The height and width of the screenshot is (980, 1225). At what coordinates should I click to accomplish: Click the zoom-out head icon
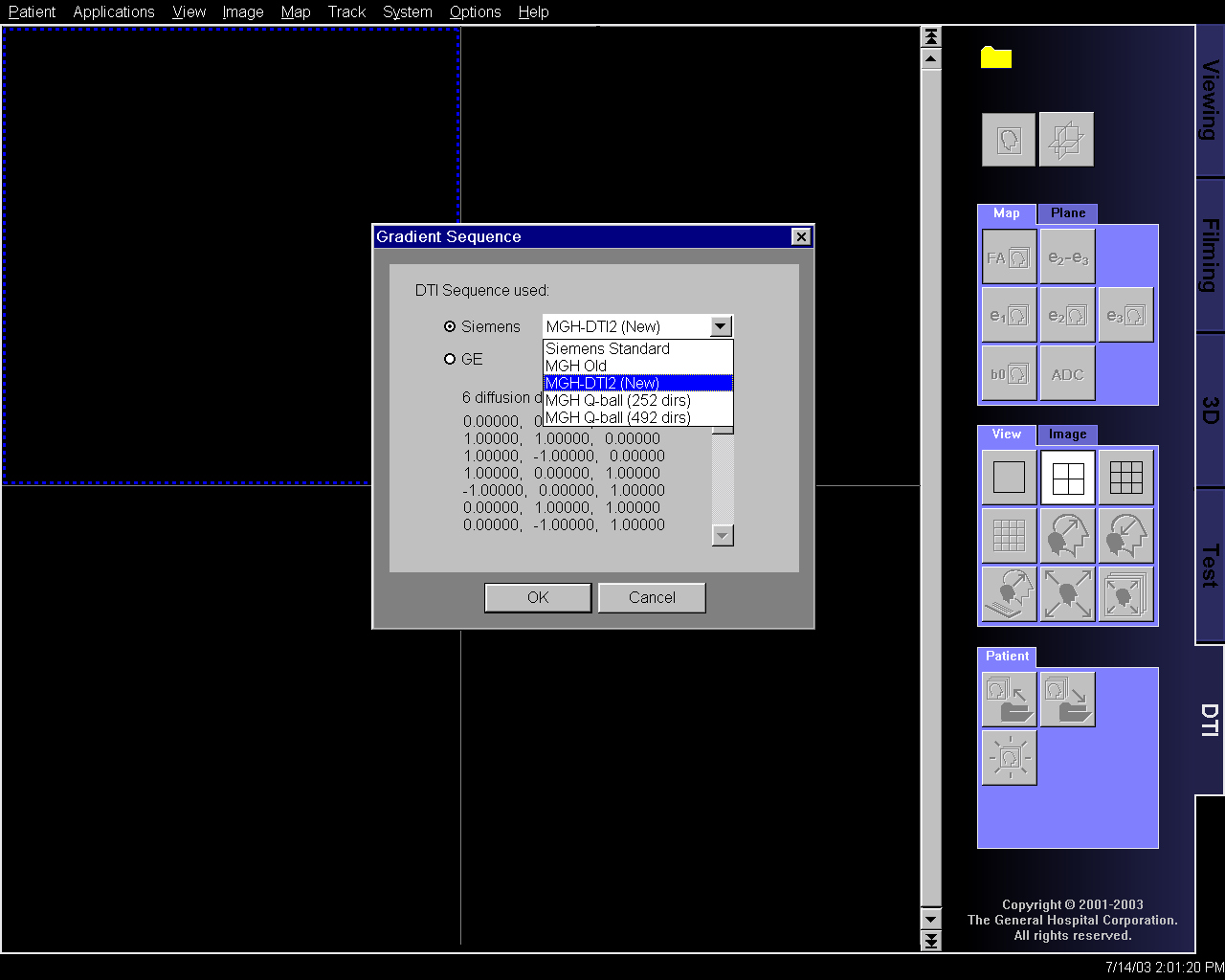click(1125, 536)
